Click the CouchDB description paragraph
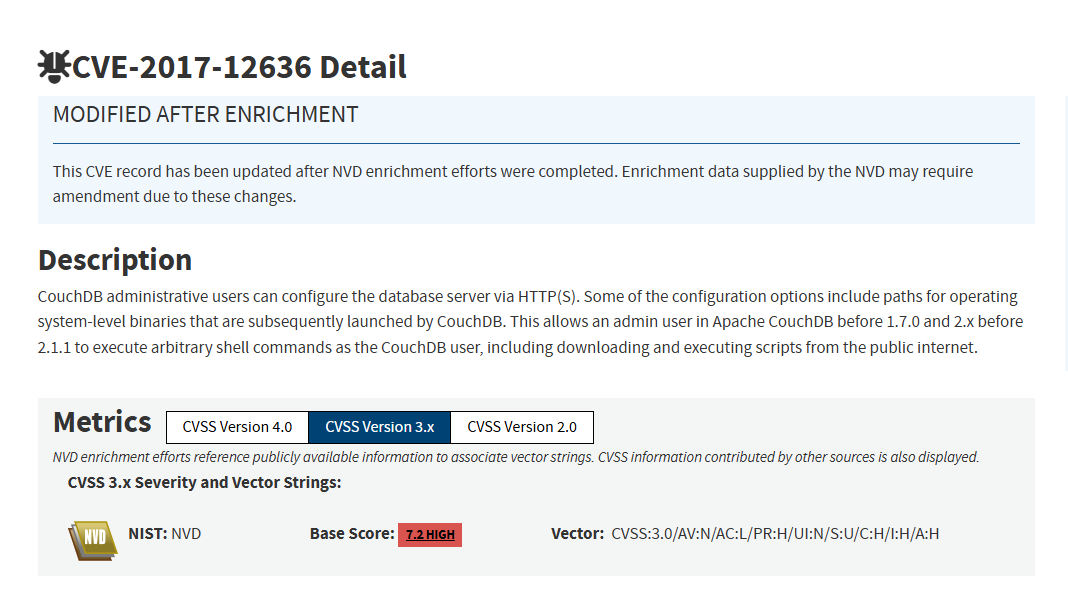Screen dimensions: 1068x591 (530, 322)
